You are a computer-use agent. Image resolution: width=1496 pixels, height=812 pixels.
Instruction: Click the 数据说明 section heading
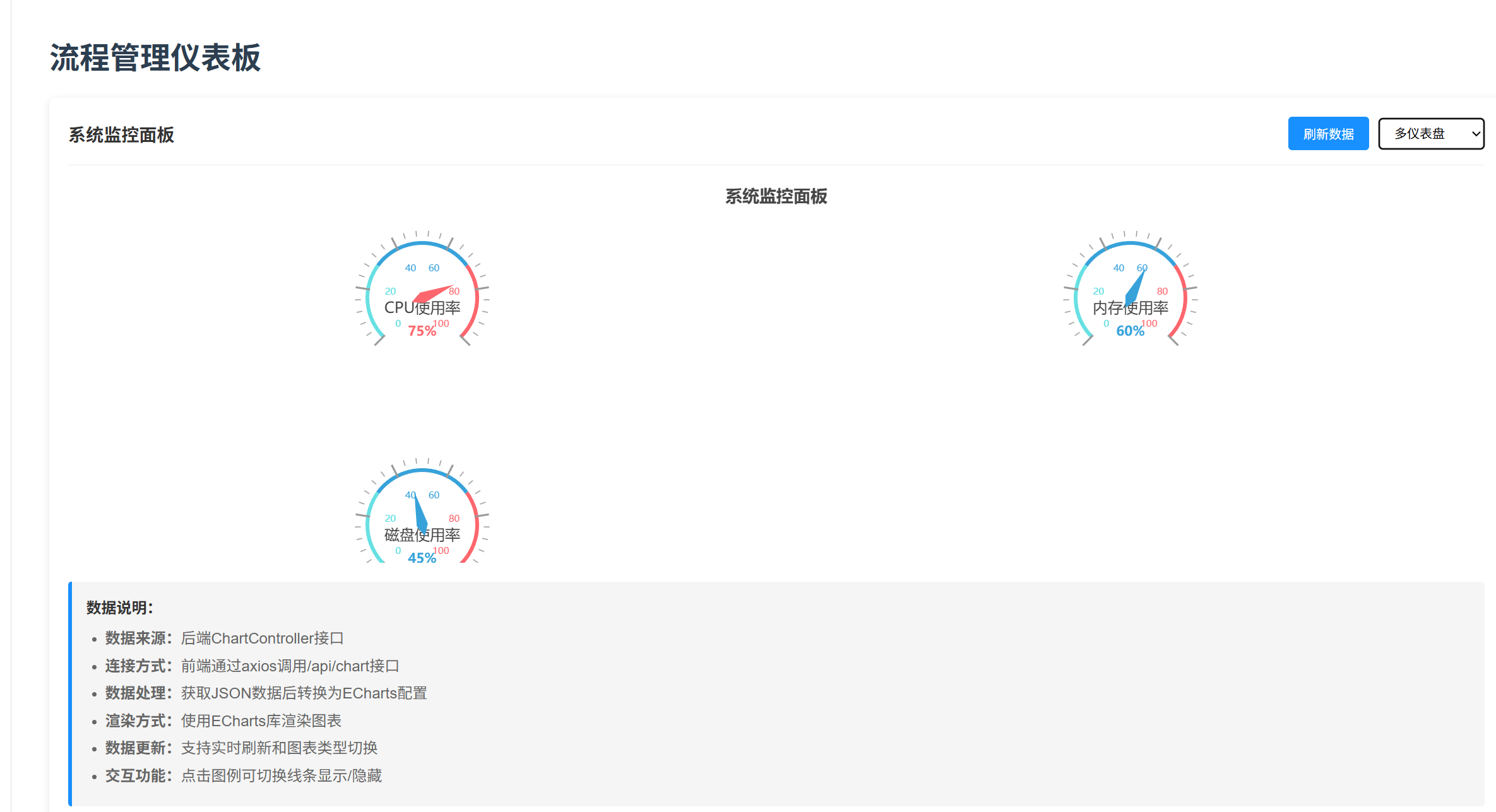(120, 608)
